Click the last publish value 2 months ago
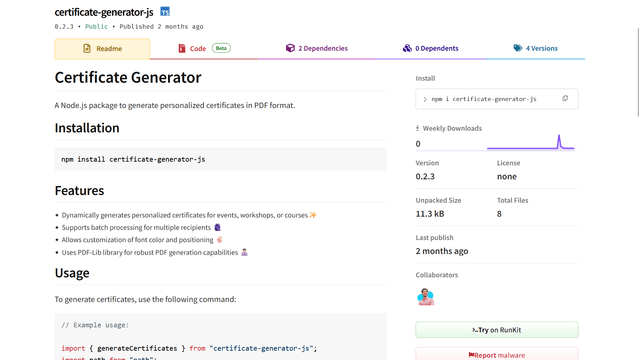640x360 pixels. 442,251
